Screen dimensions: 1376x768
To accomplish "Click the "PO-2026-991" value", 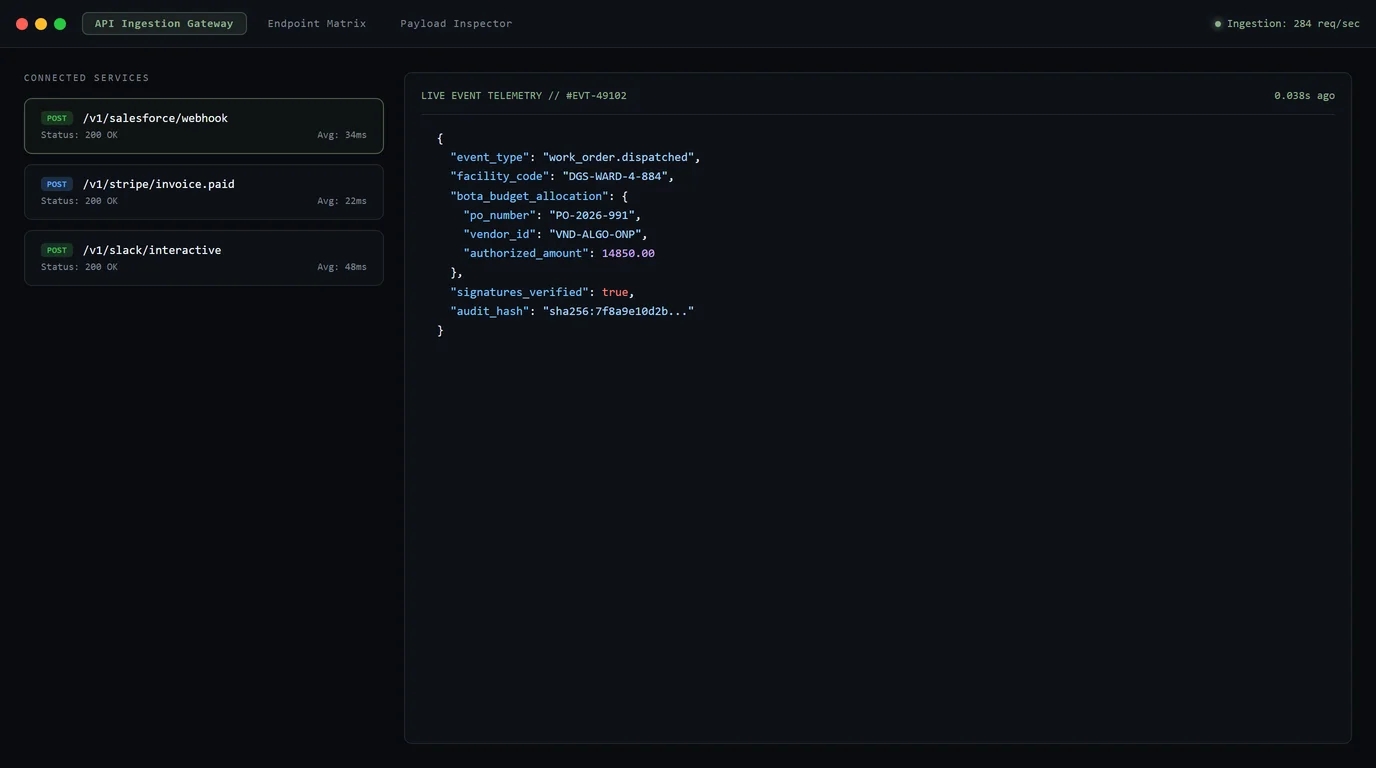I will pyautogui.click(x=592, y=215).
